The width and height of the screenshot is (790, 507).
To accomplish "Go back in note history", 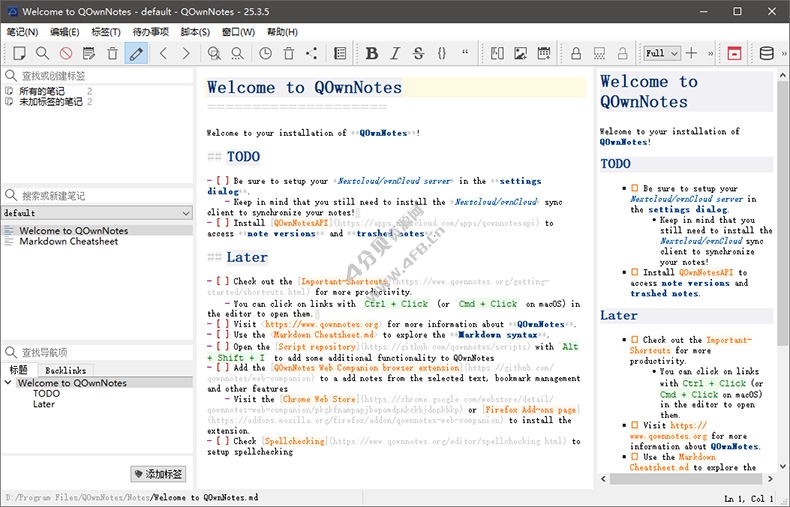I will pos(163,53).
